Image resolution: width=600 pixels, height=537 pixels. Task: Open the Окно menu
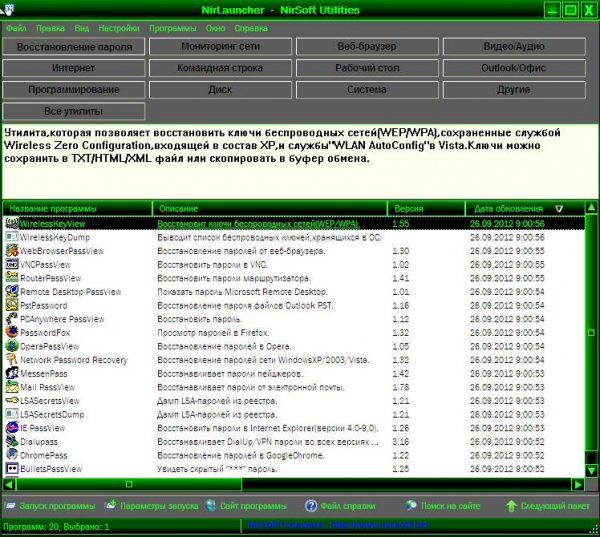pyautogui.click(x=215, y=28)
